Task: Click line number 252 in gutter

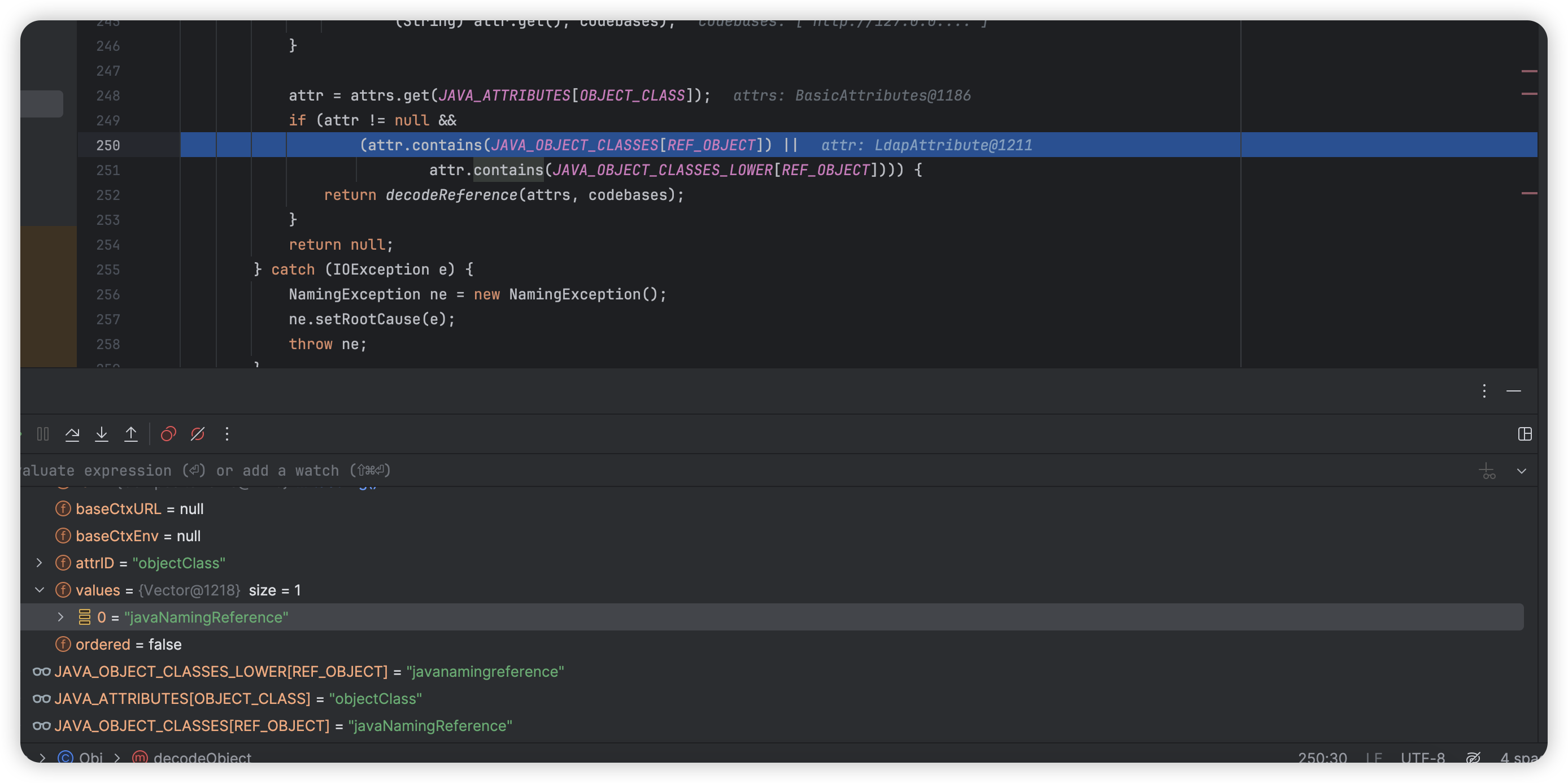Action: 108,195
